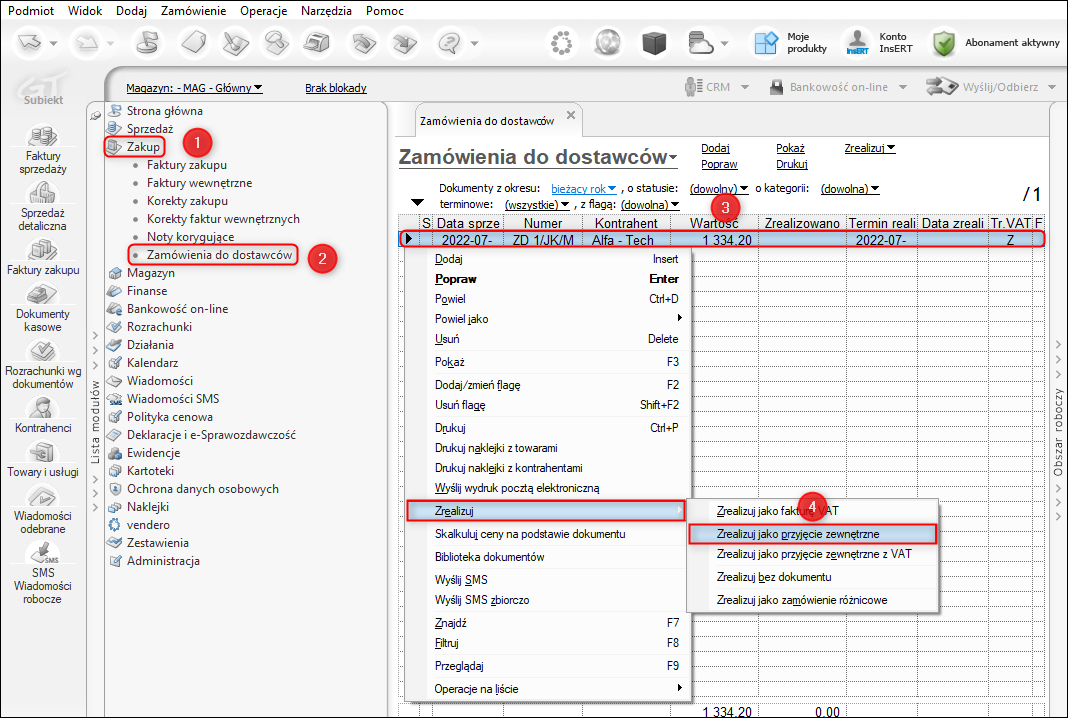Click Kontrahent column header
Viewport: 1068px width, 718px height.
626,223
